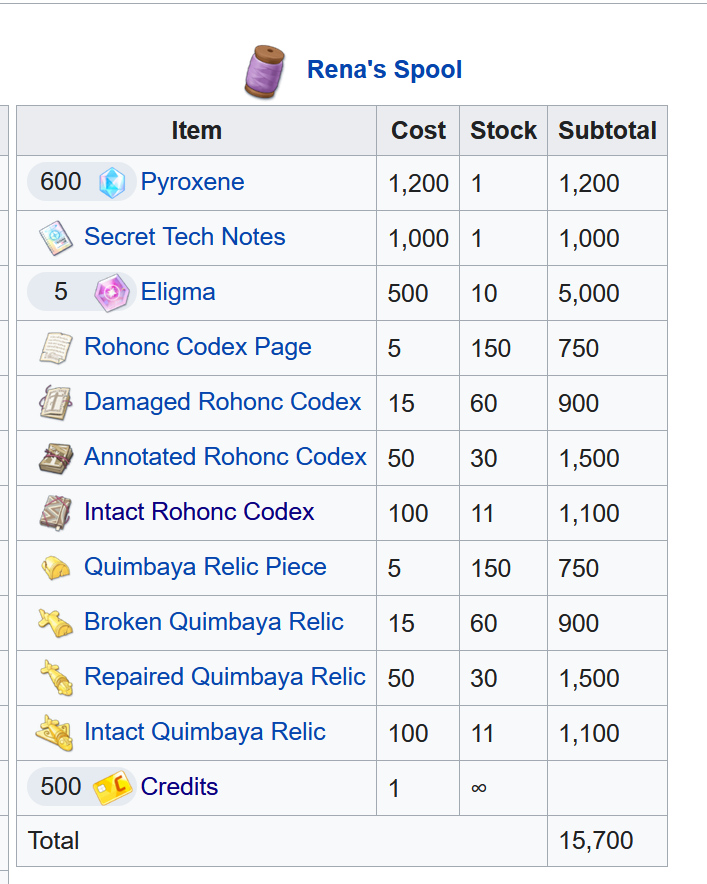707x884 pixels.
Task: Click the Secret Tech Notes icon
Action: click(56, 237)
